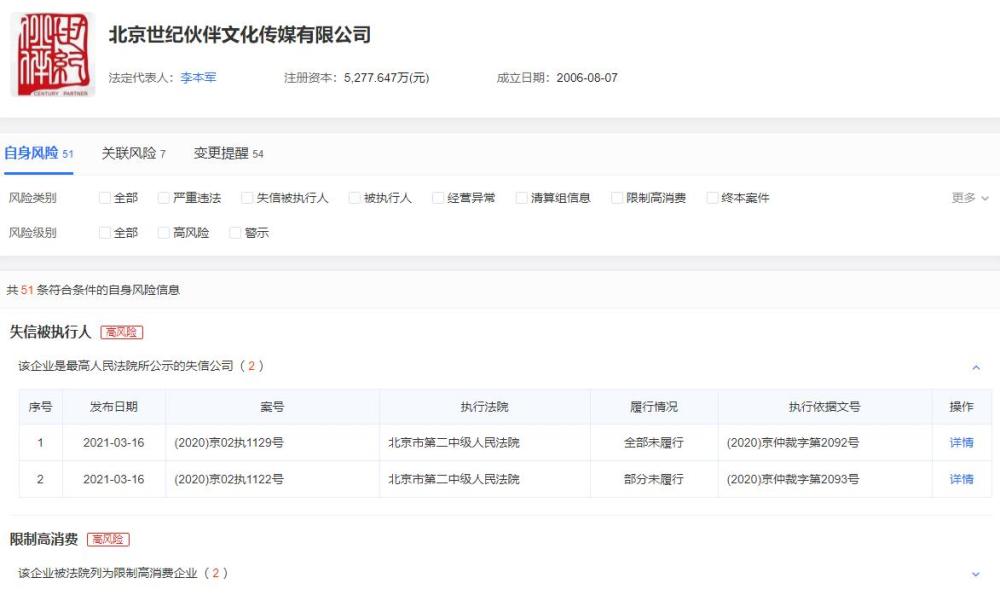This screenshot has width=1000, height=595.
Task: Switch to 自身风险 tab
Action: pyautogui.click(x=38, y=153)
